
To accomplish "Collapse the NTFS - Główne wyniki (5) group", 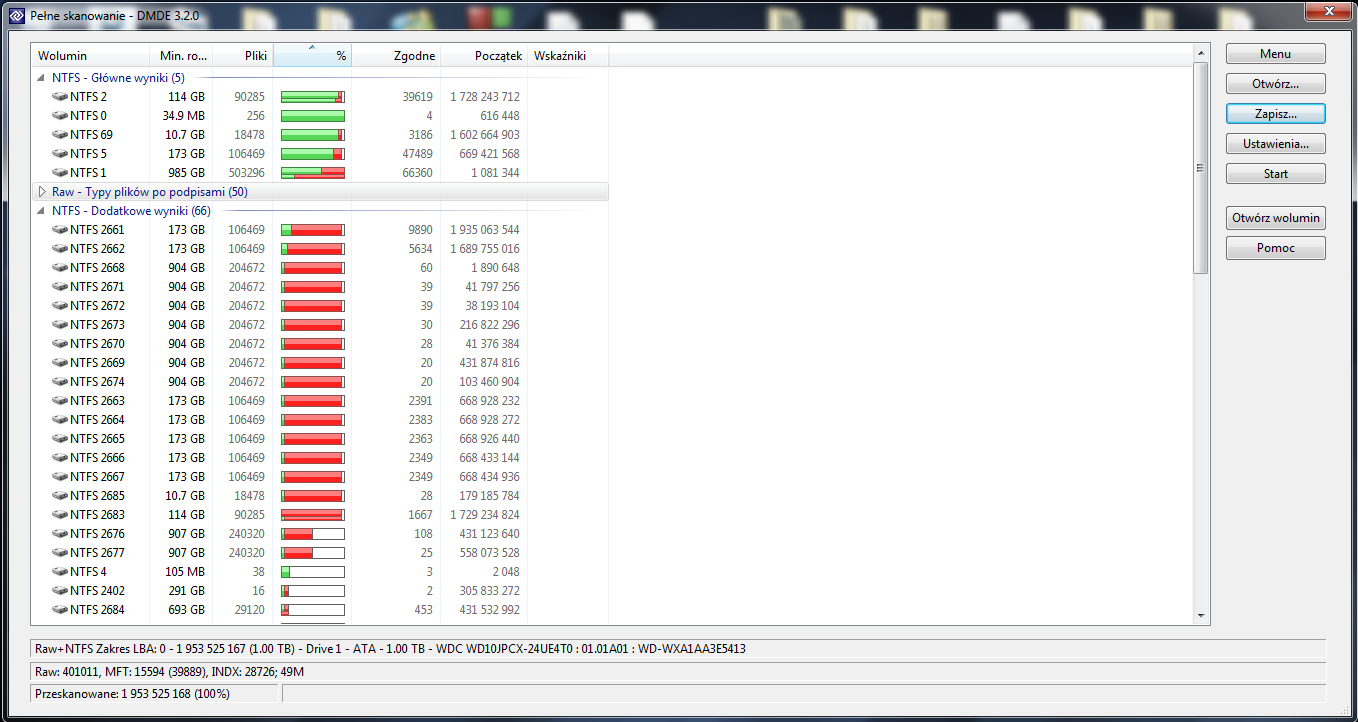I will pyautogui.click(x=41, y=78).
